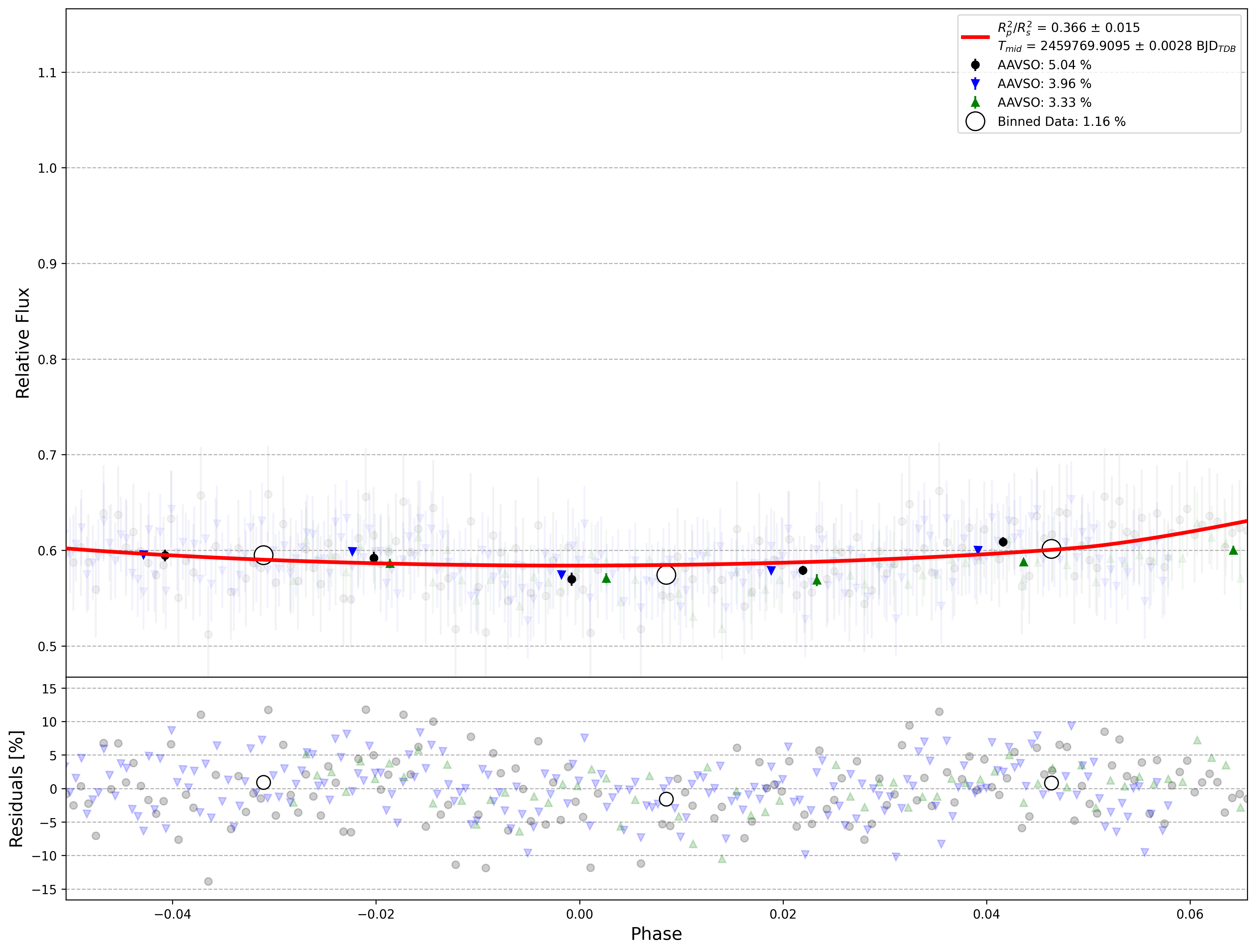Click flux-panel binned circle near phase −0.03
Screen dimensions: 1256x952
pyautogui.click(x=263, y=555)
